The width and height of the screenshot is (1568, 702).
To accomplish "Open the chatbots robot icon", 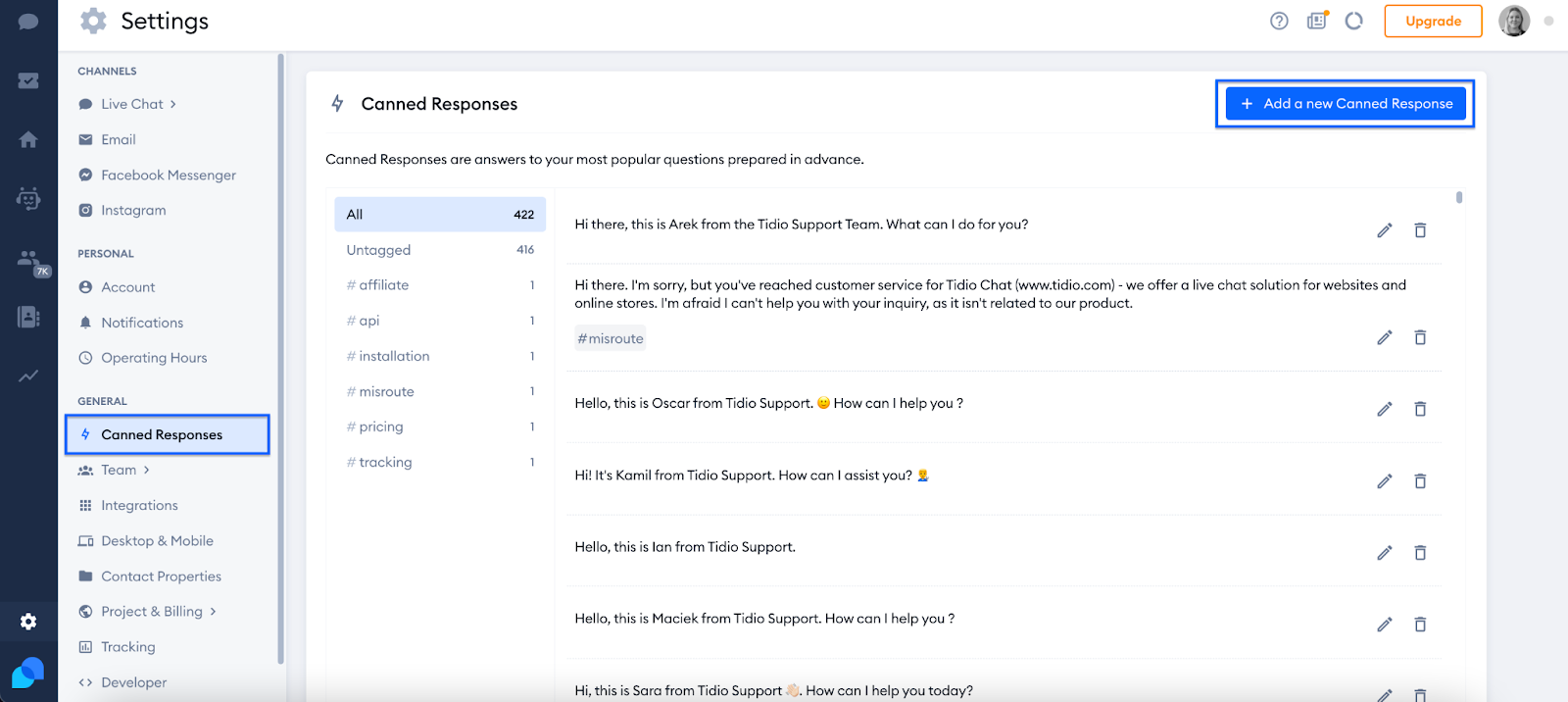I will point(28,199).
